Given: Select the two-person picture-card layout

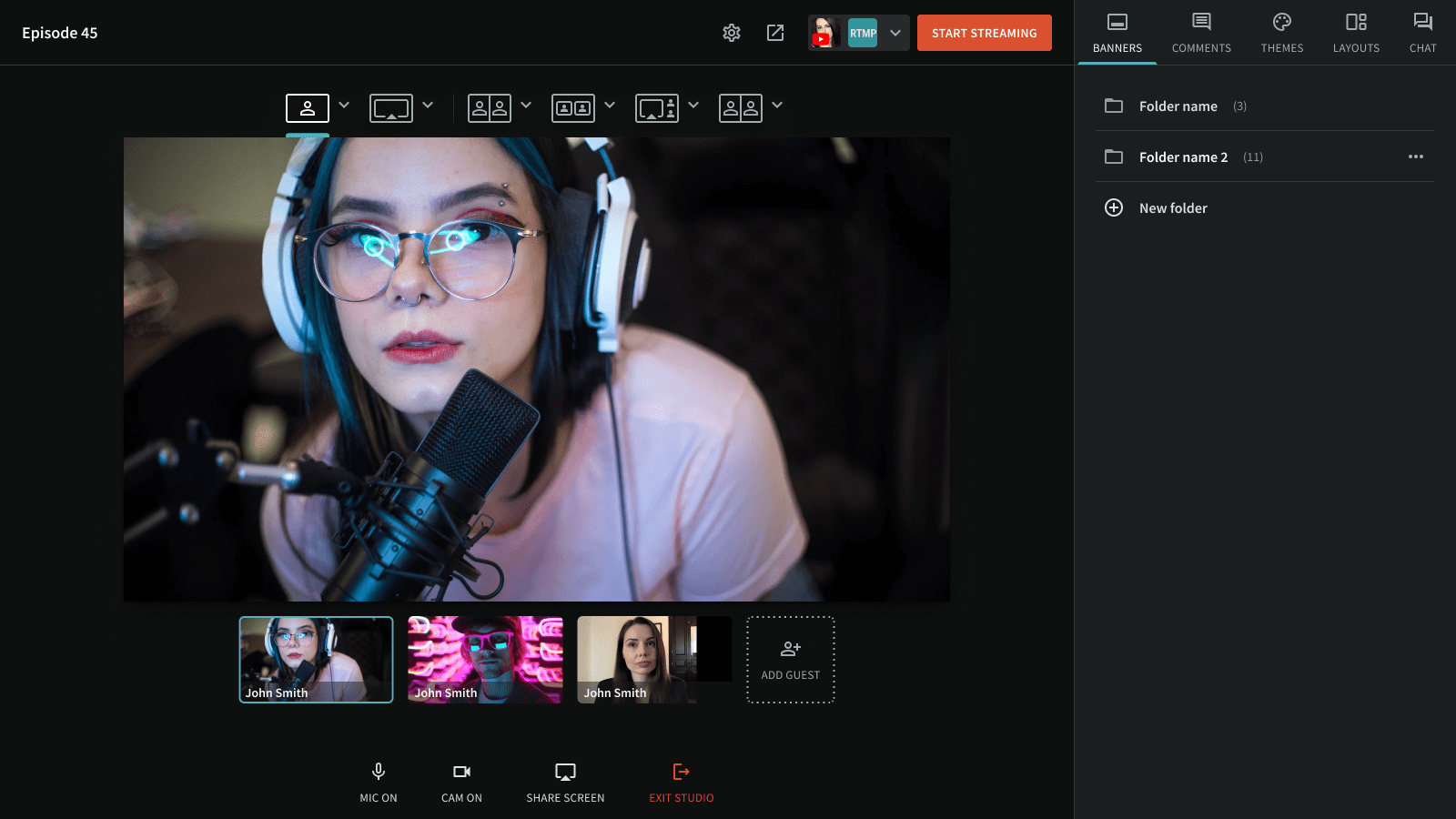Looking at the screenshot, I should (x=573, y=108).
